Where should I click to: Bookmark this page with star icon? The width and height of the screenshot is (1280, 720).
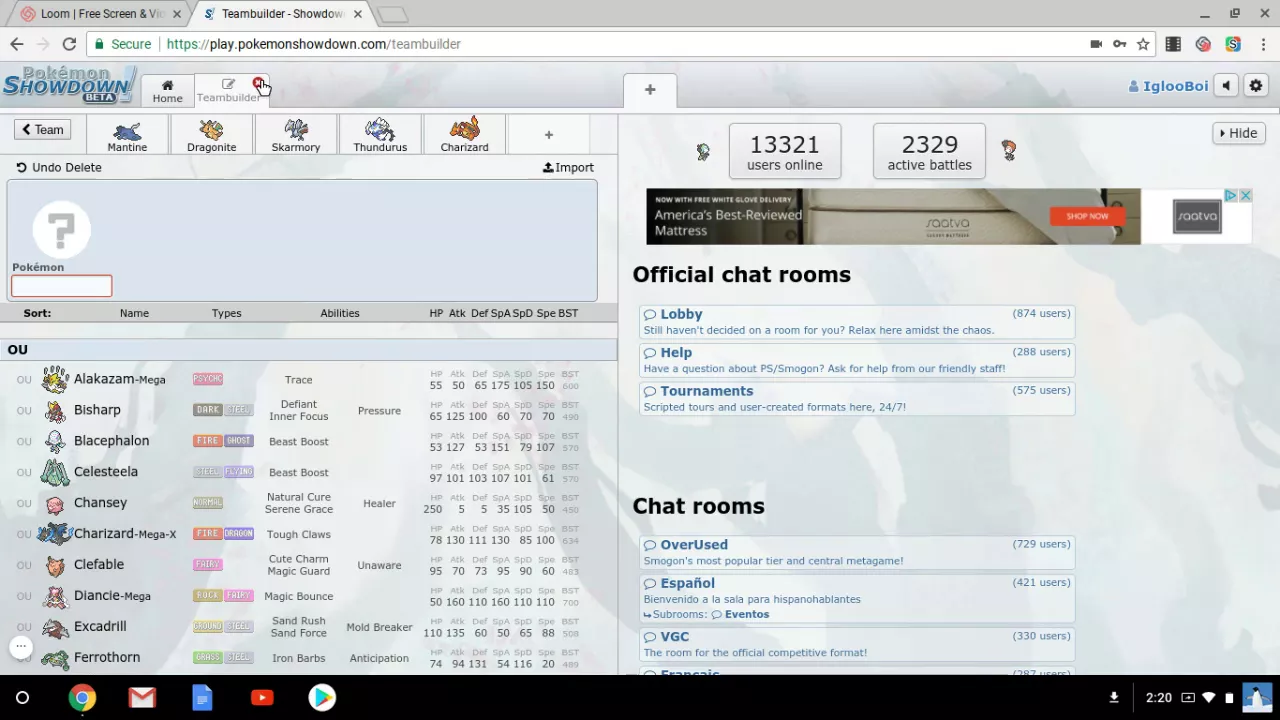point(1143,44)
